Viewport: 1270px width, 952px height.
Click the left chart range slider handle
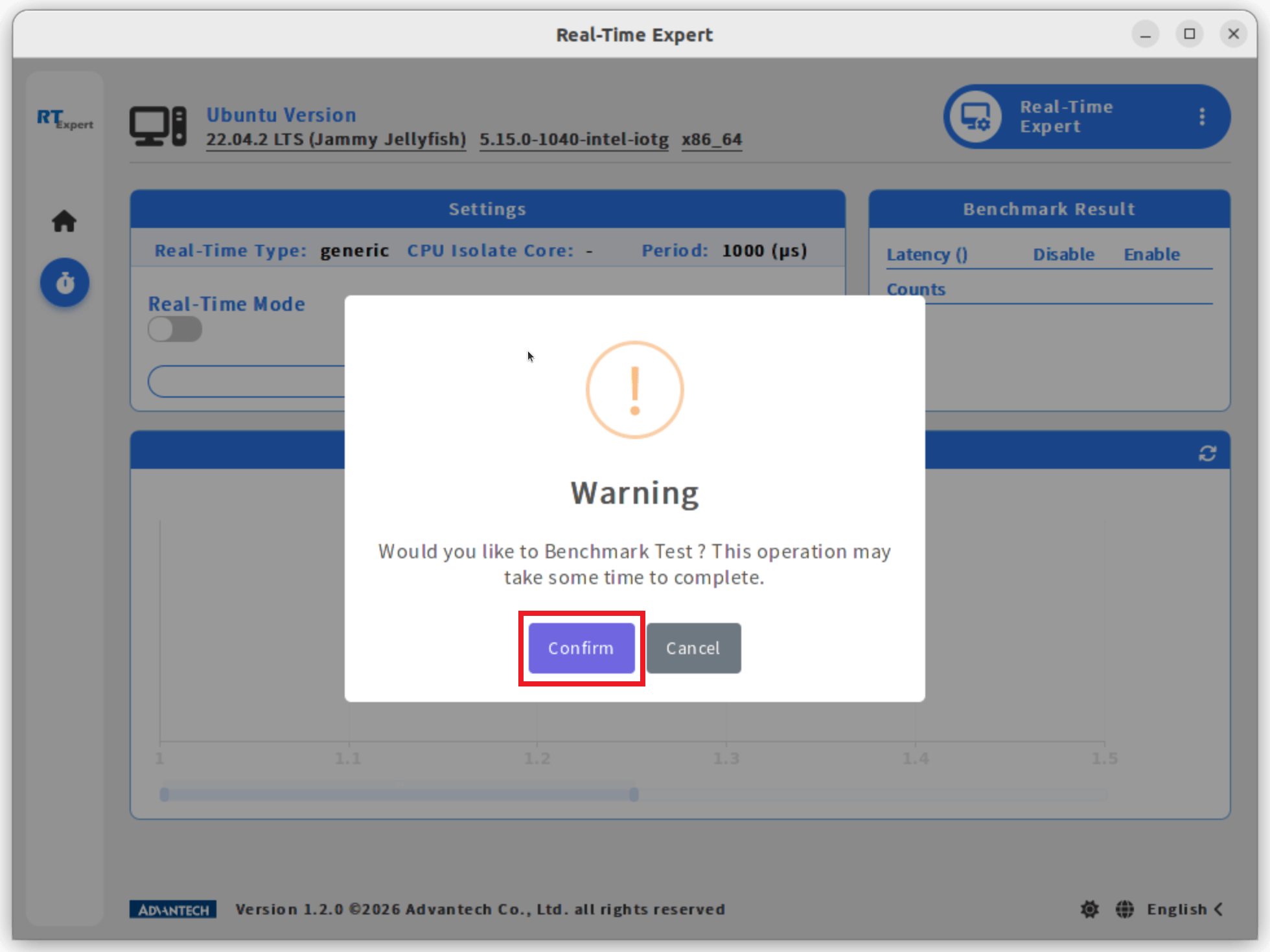click(165, 795)
